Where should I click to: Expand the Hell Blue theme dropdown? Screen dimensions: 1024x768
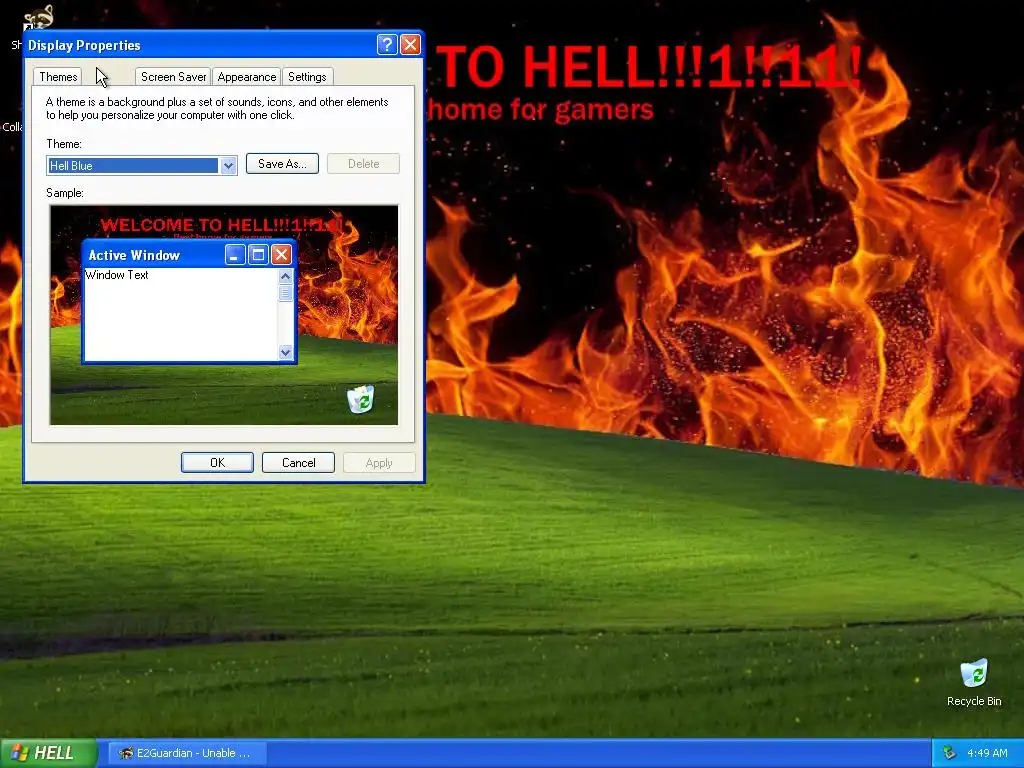tap(228, 166)
